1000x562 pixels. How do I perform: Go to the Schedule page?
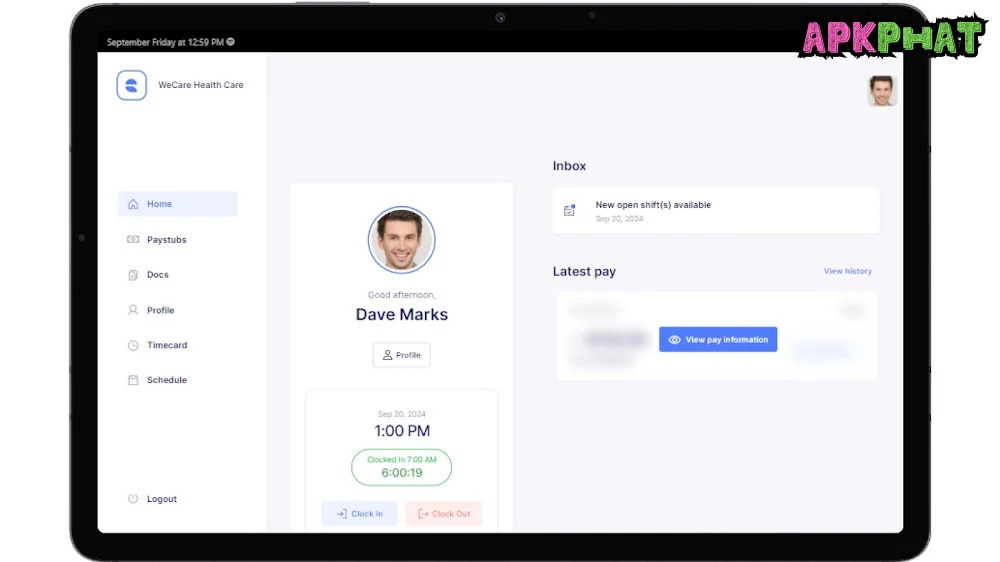[x=166, y=380]
